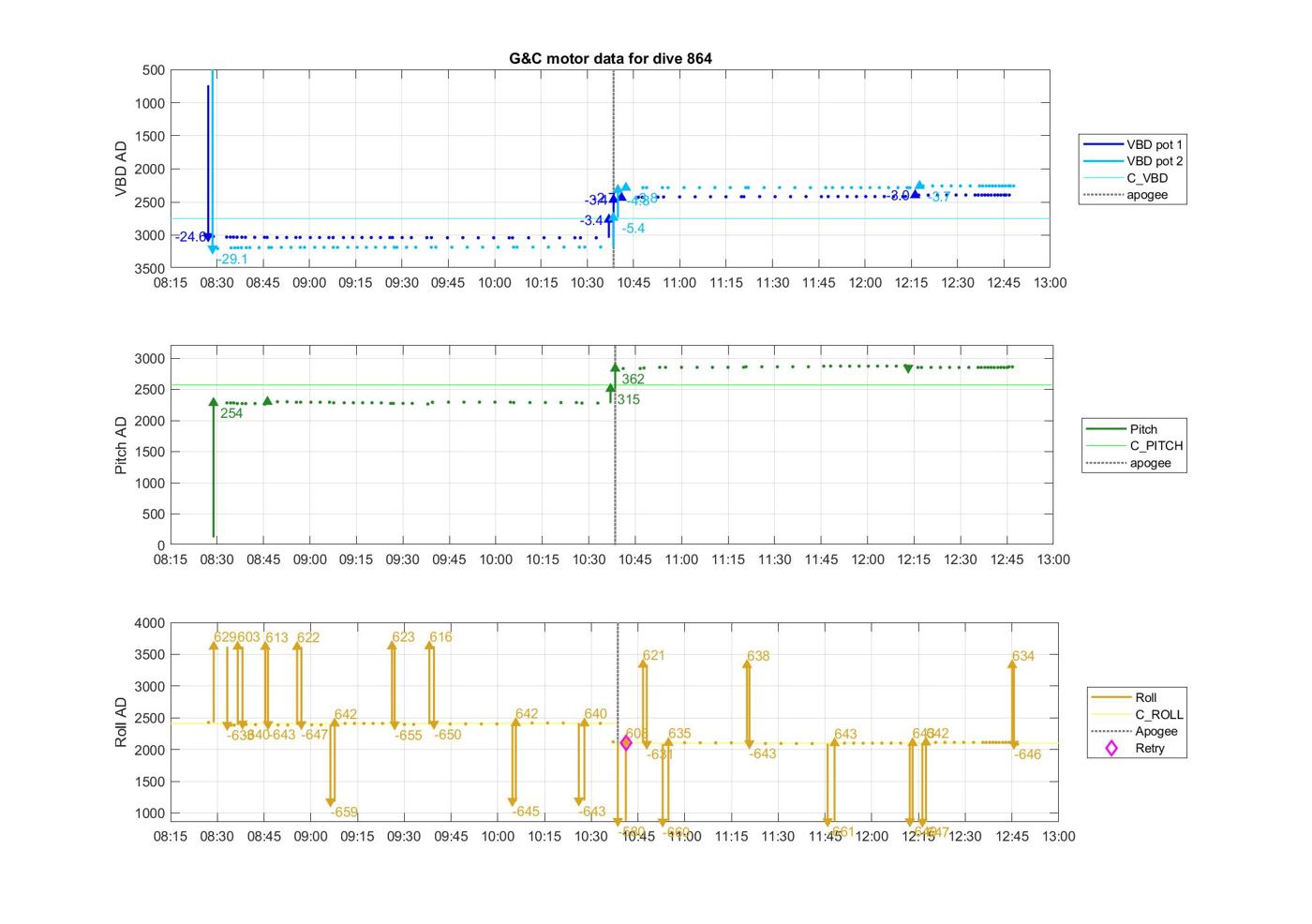The width and height of the screenshot is (1312, 924).
Task: Select the 'C_PITCH' legend entry
Action: (1156, 446)
